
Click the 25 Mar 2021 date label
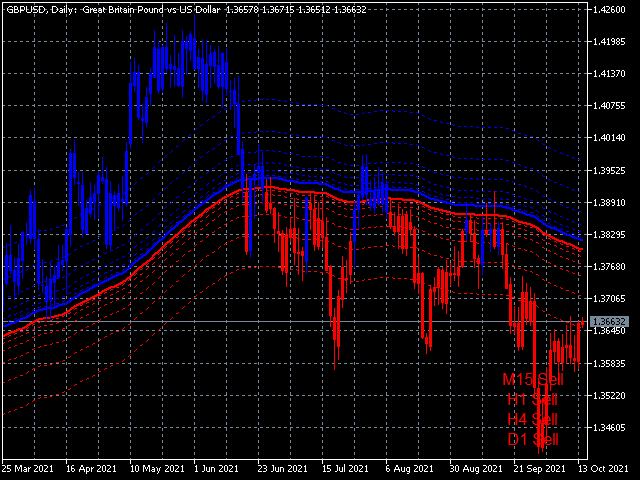[29, 468]
